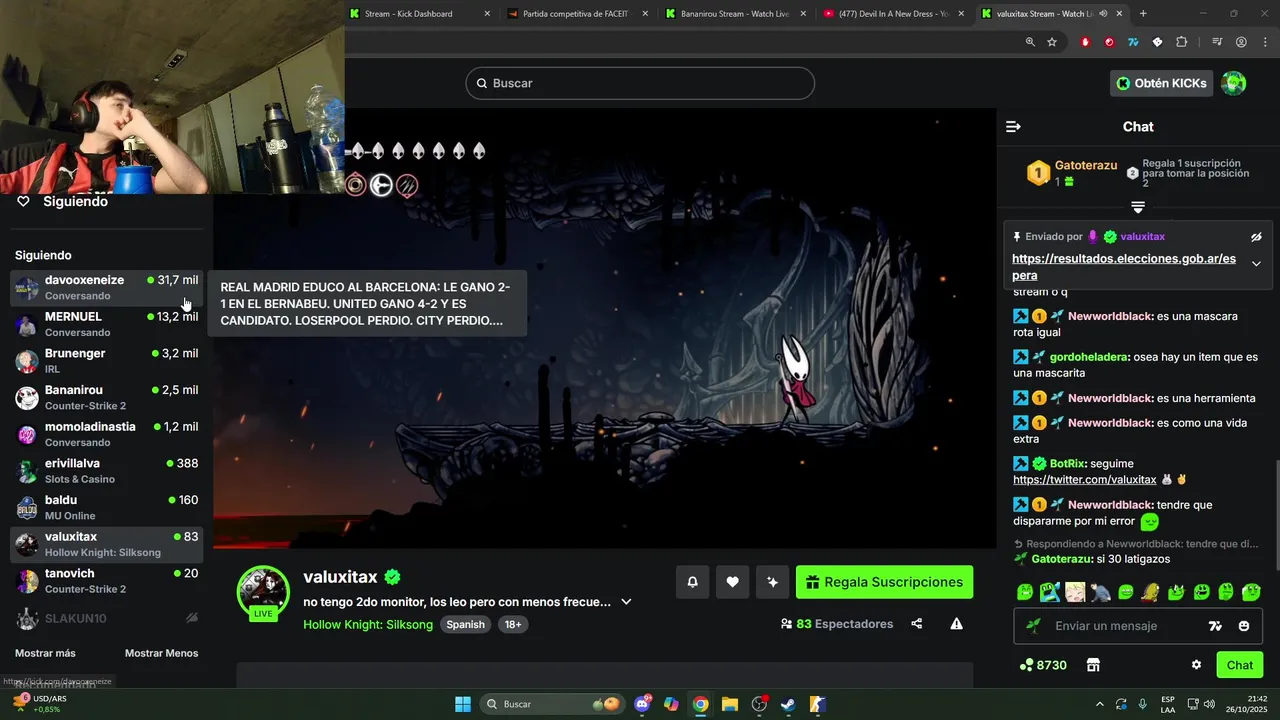
Task: Open MERNUEL channel in sidebar
Action: (x=107, y=324)
